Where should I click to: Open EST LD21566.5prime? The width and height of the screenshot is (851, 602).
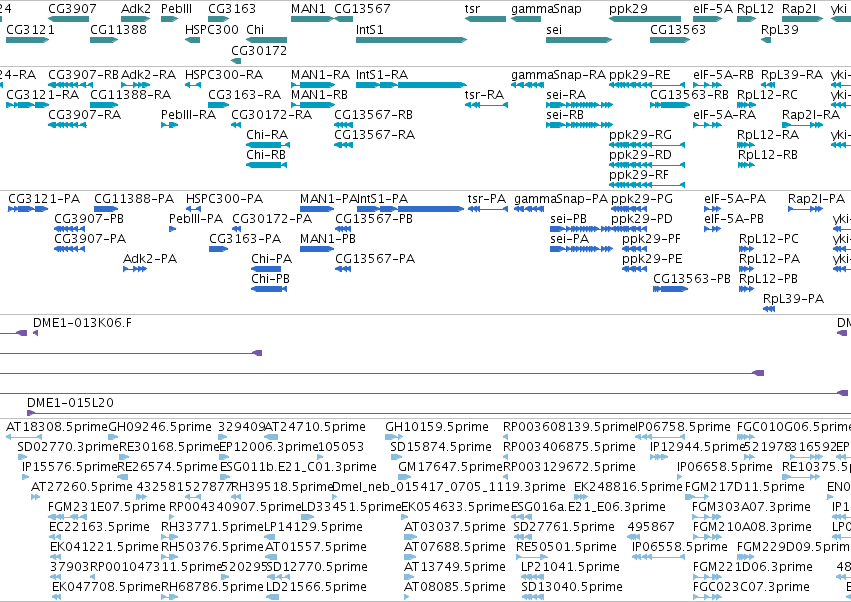click(x=316, y=587)
